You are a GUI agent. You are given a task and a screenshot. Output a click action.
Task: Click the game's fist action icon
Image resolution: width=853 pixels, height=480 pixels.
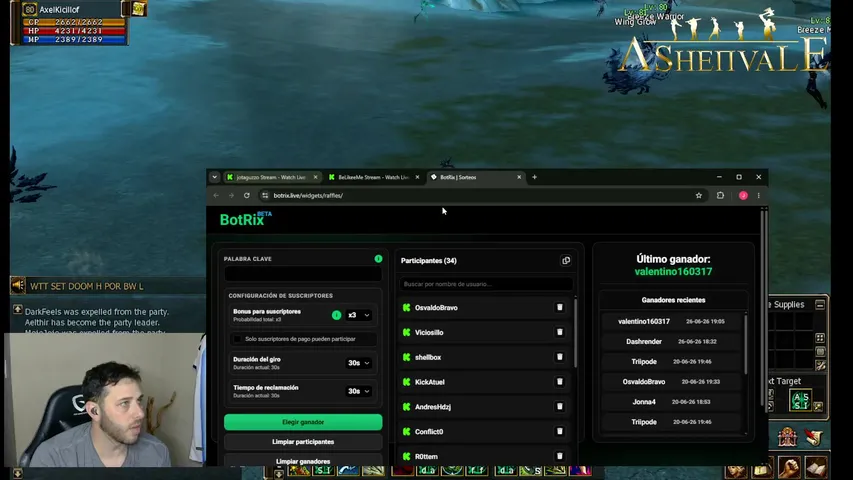[789, 469]
